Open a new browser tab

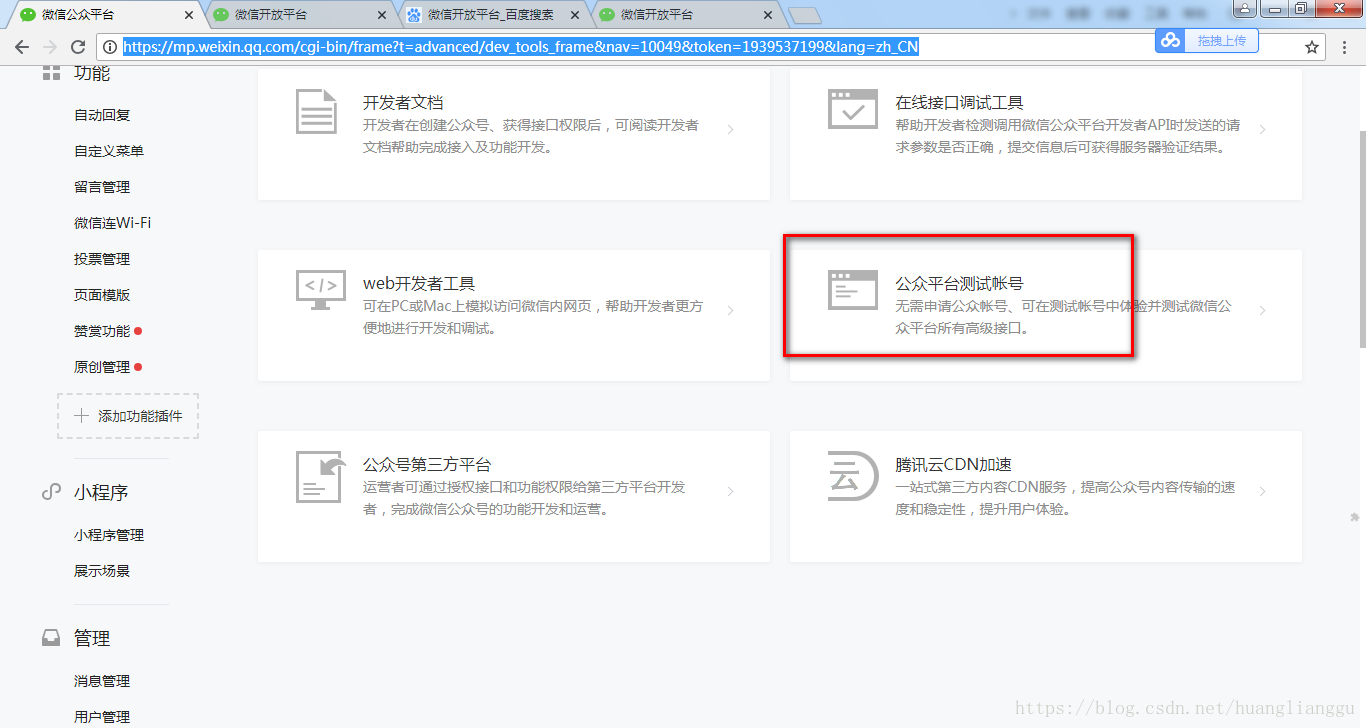[x=804, y=15]
